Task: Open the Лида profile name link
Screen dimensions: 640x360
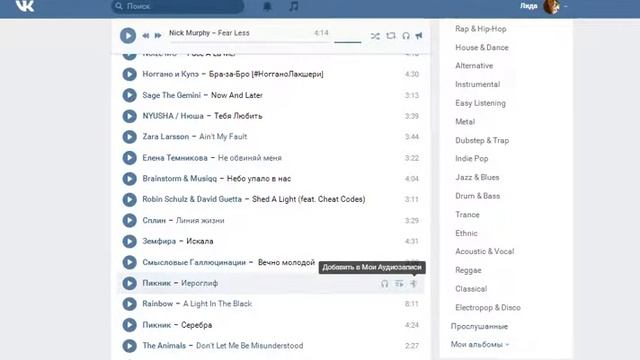Action: [528, 6]
